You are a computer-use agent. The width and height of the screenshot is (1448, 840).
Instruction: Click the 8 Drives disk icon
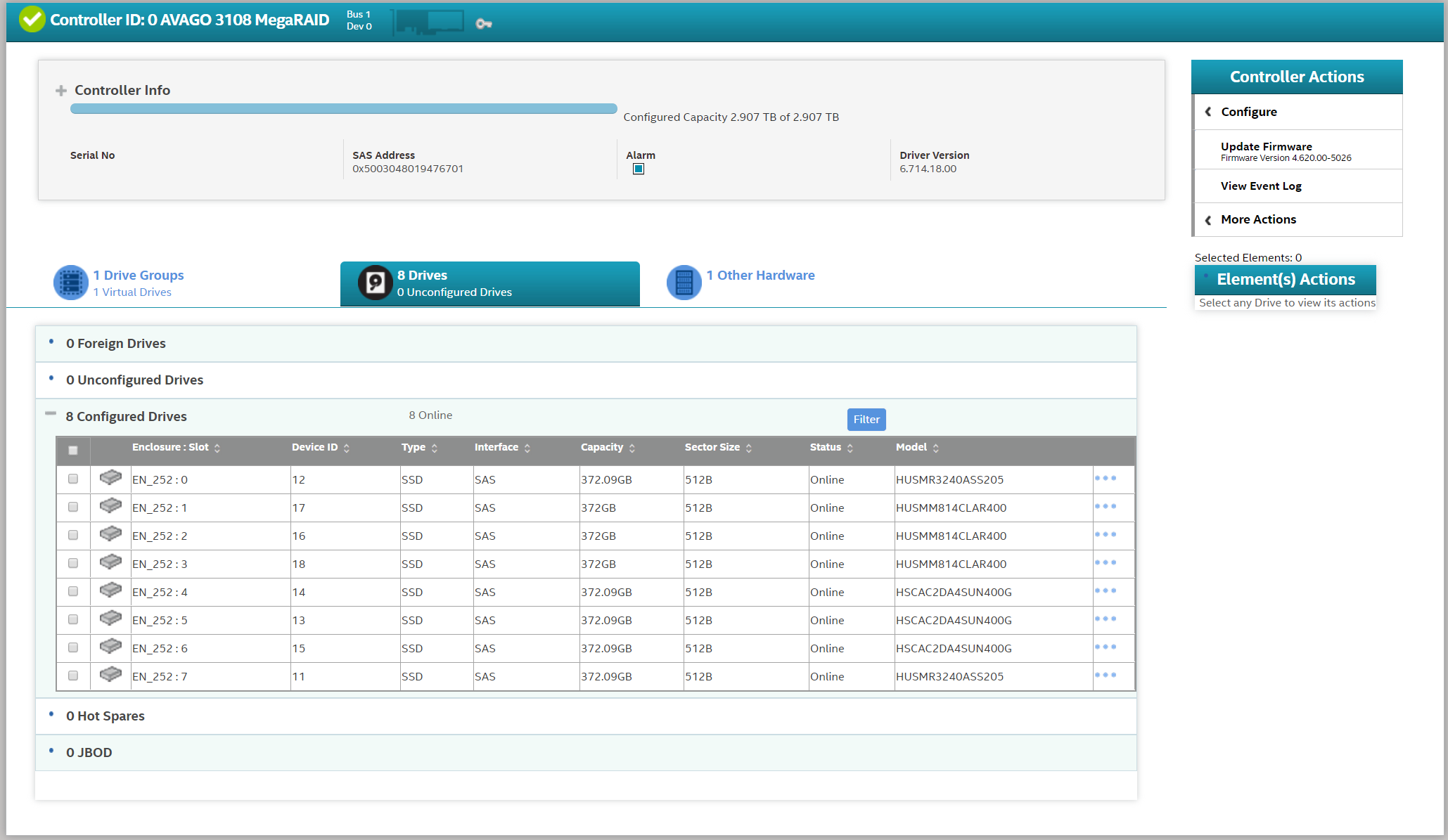(x=376, y=283)
